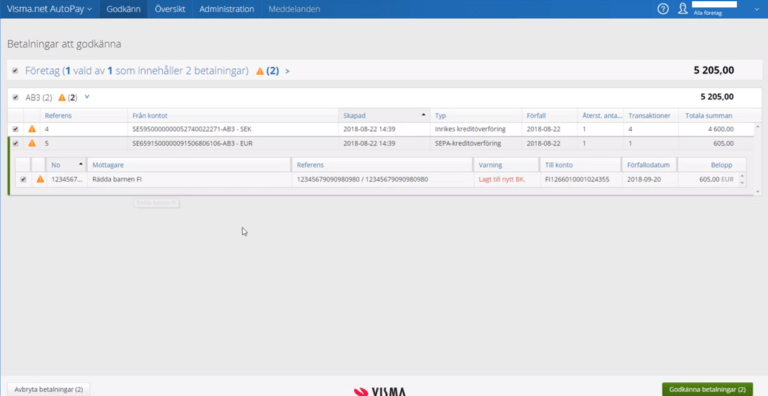Viewport: 768px width, 396px height.
Task: Sort by the Totala summan column header
Action: 708,116
